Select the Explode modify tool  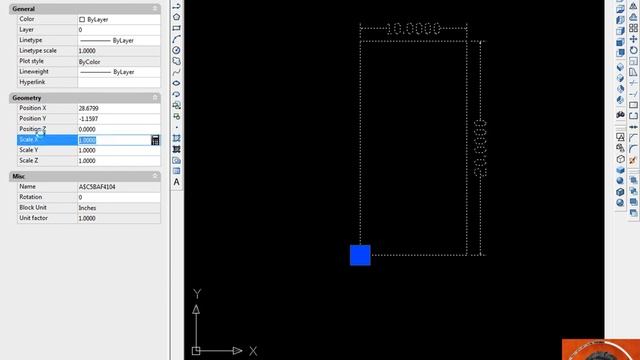tap(633, 160)
